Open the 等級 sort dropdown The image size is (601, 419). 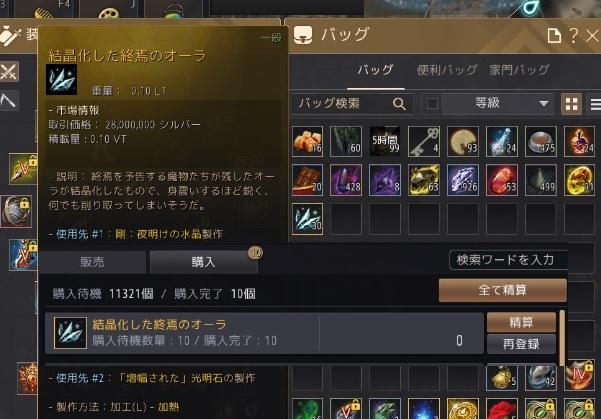pyautogui.click(x=498, y=104)
